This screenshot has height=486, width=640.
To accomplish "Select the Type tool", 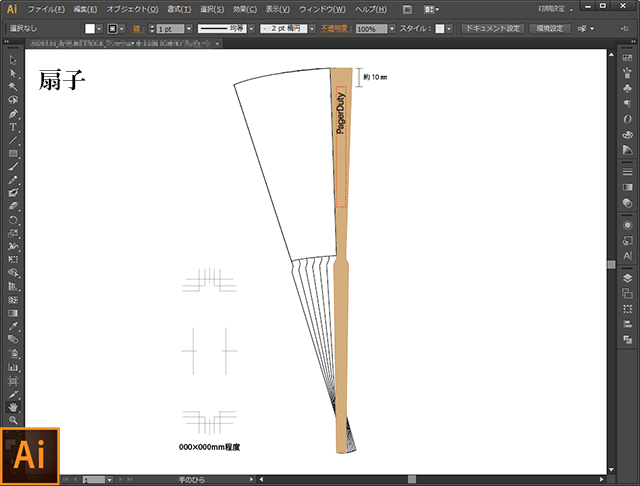I will (x=13, y=127).
